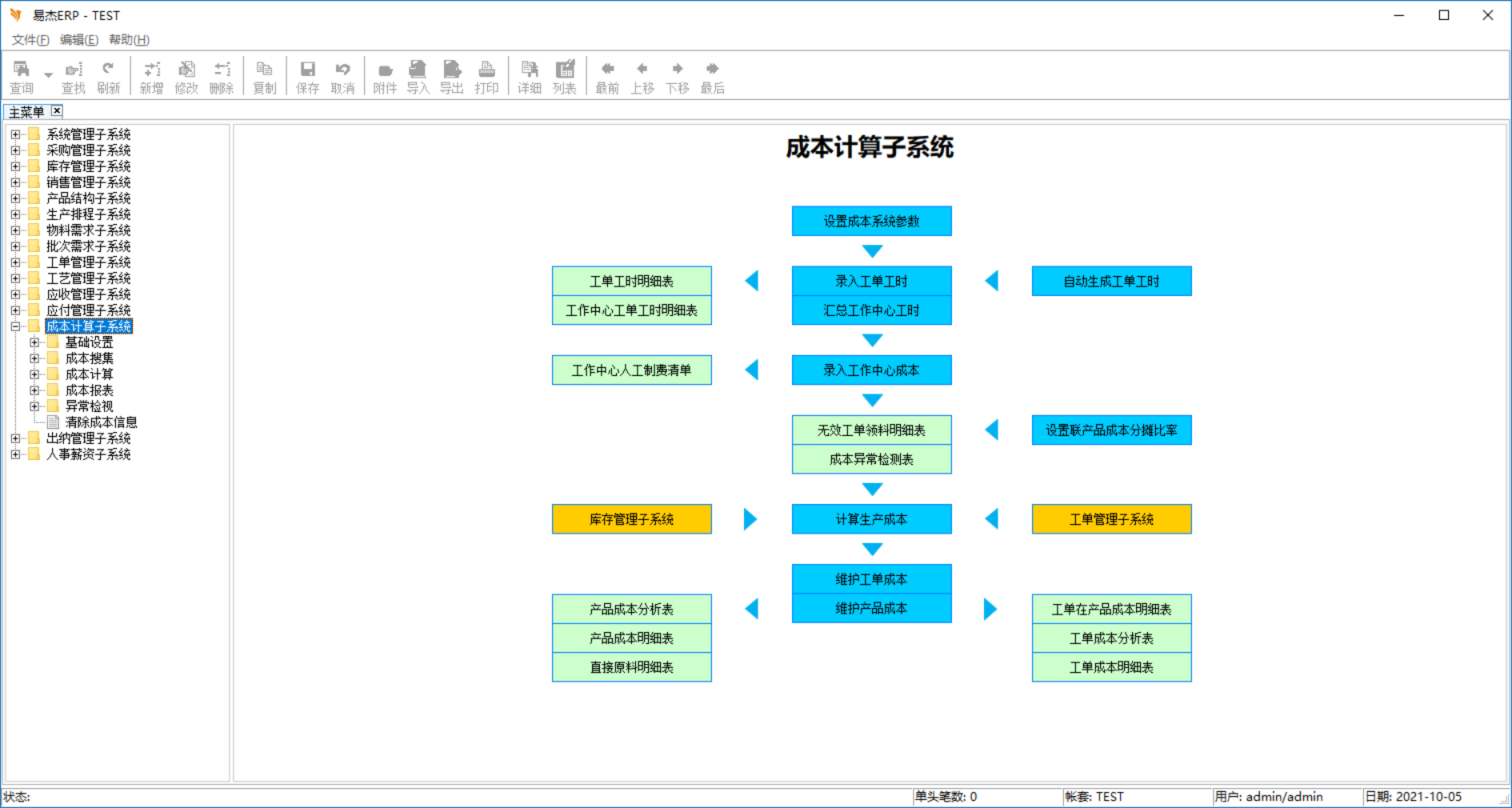
Task: Click the 汇总工作中心工时 flowchart button
Action: [872, 310]
